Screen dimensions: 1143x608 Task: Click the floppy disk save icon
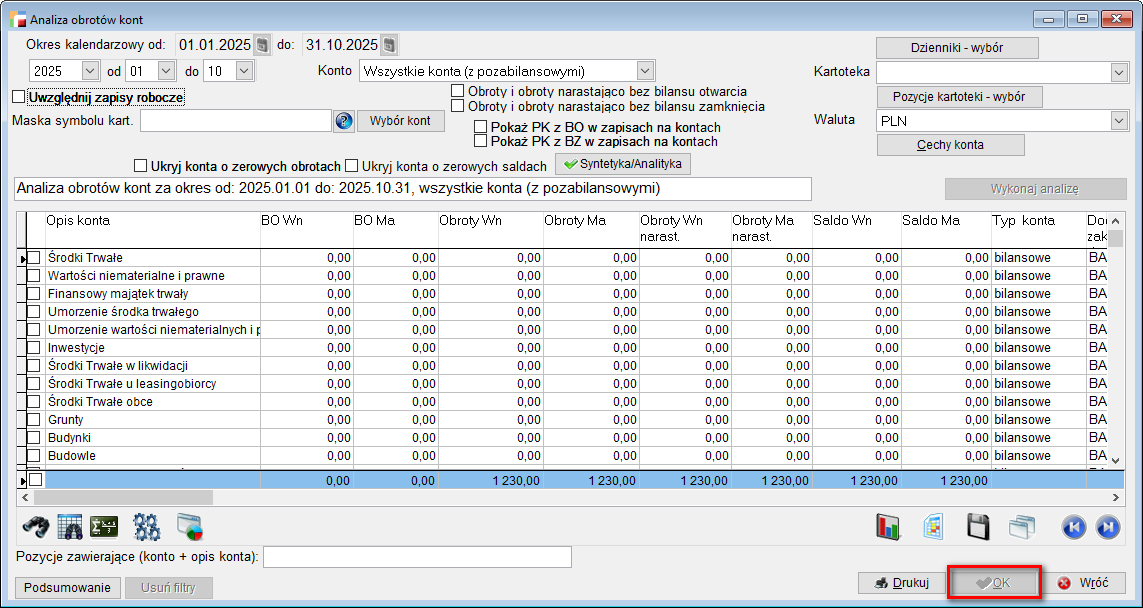point(978,526)
